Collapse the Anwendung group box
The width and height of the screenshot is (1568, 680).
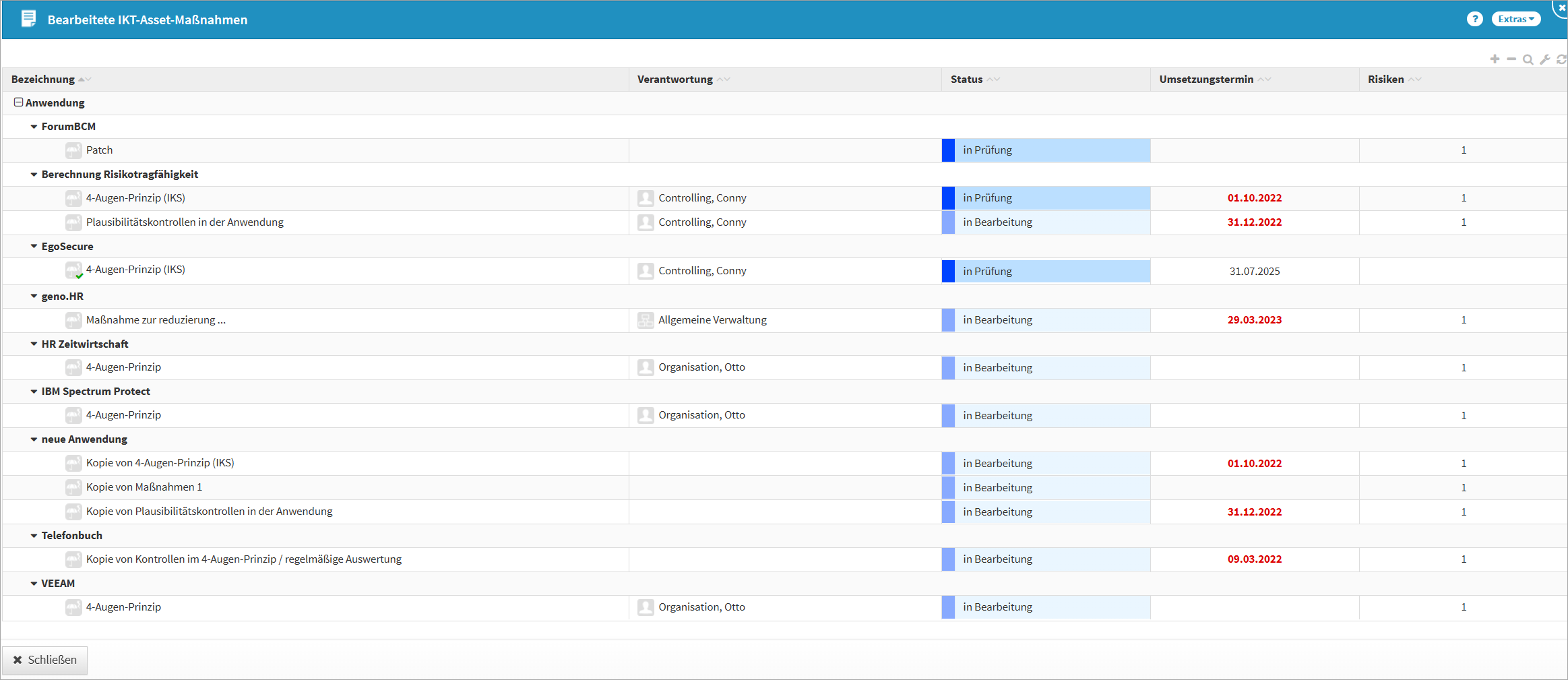click(18, 102)
